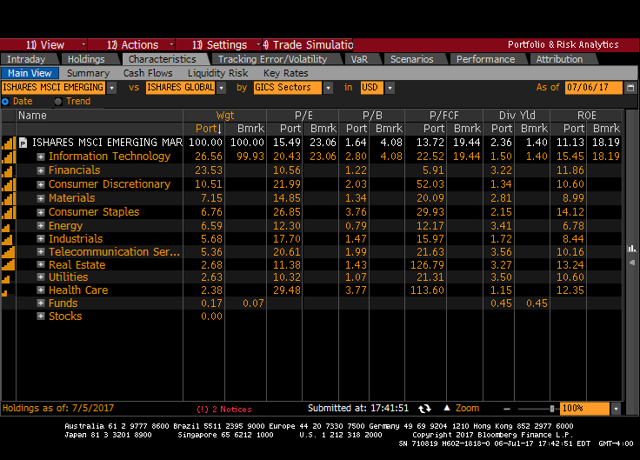Click the chart icon beside Industrials row

[x=7, y=239]
